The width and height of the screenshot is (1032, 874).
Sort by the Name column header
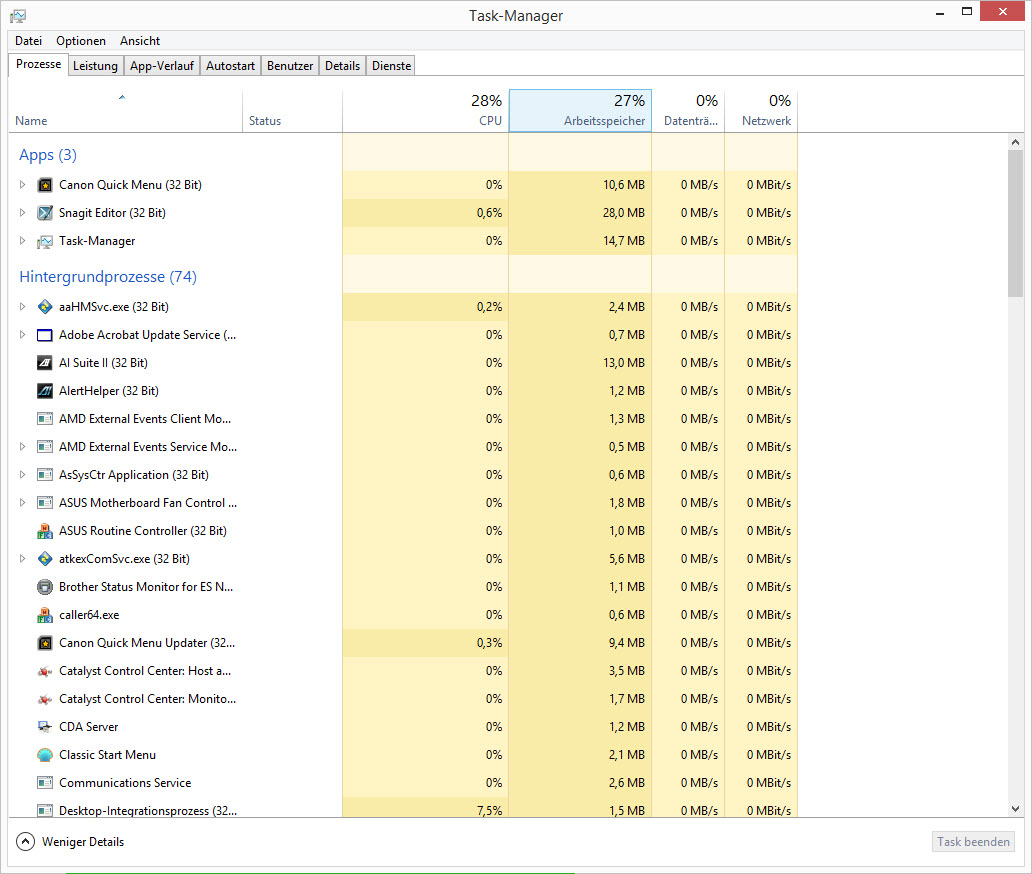click(x=125, y=111)
